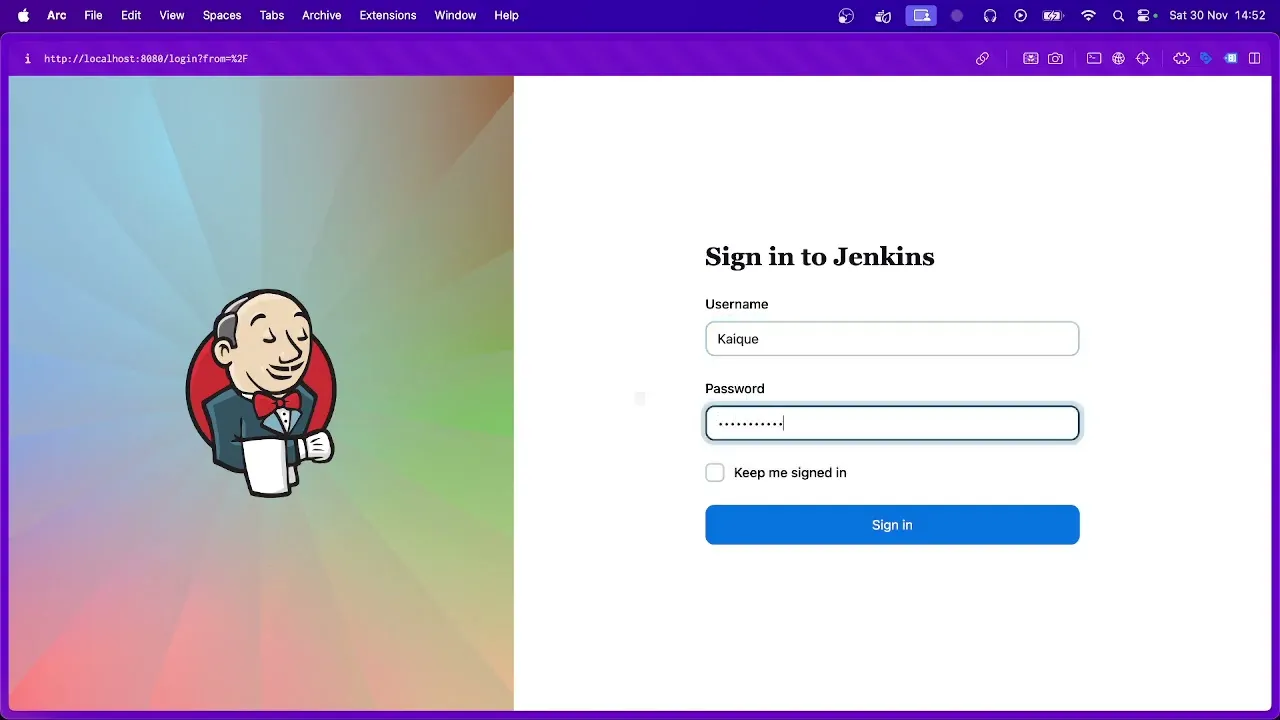The width and height of the screenshot is (1280, 720).
Task: Click the localhost login URL in address bar
Action: click(146, 59)
